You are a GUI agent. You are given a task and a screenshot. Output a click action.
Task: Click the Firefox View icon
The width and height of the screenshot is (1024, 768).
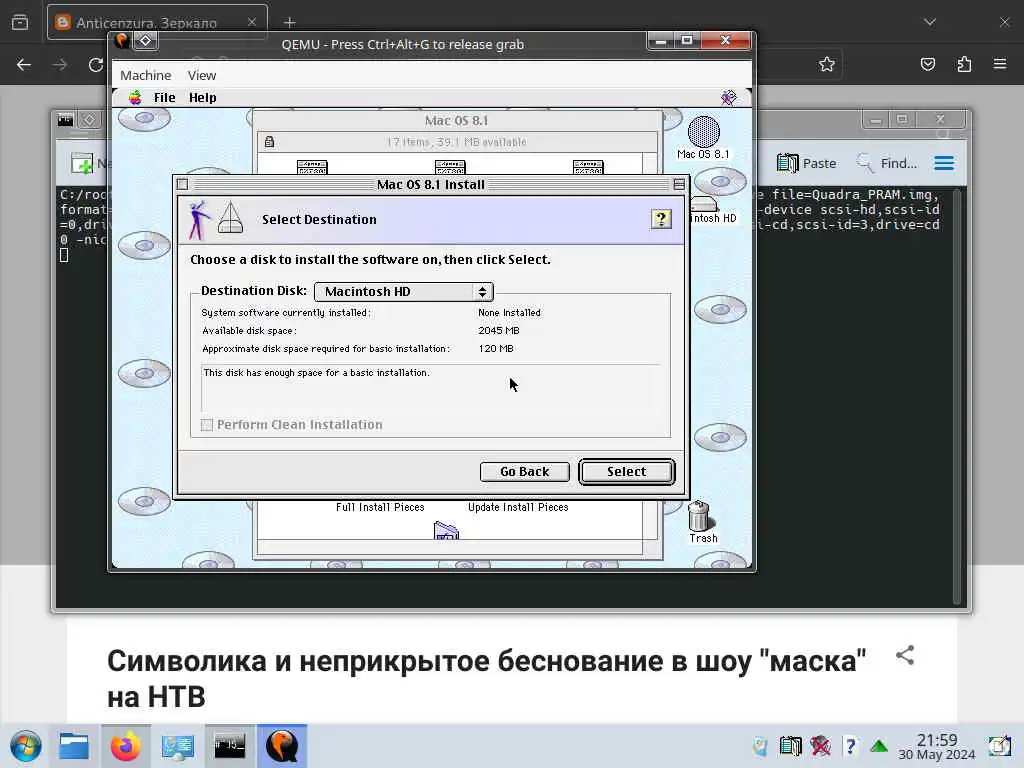[20, 22]
